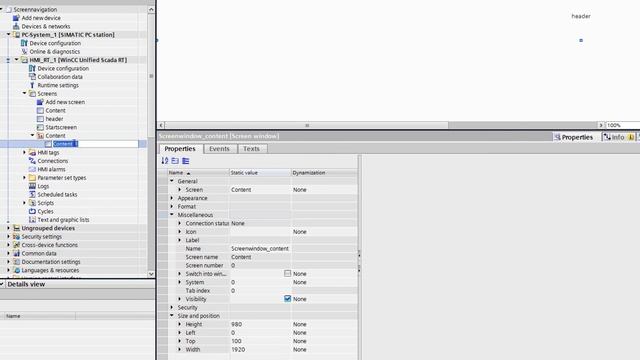The height and width of the screenshot is (360, 640).
Task: Click the expand all properties icon
Action: coord(186,161)
